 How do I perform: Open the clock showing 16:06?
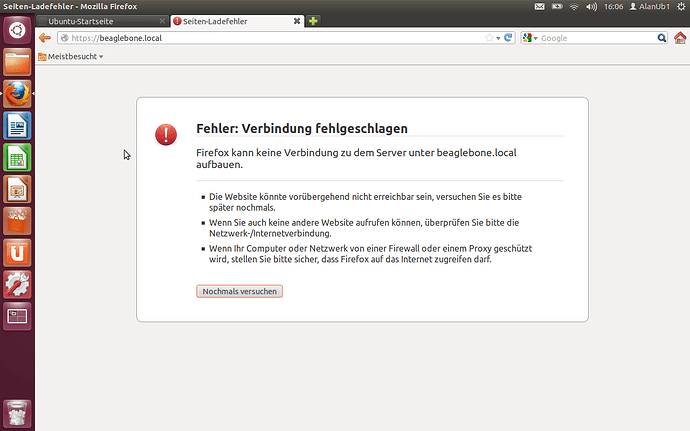pos(613,7)
